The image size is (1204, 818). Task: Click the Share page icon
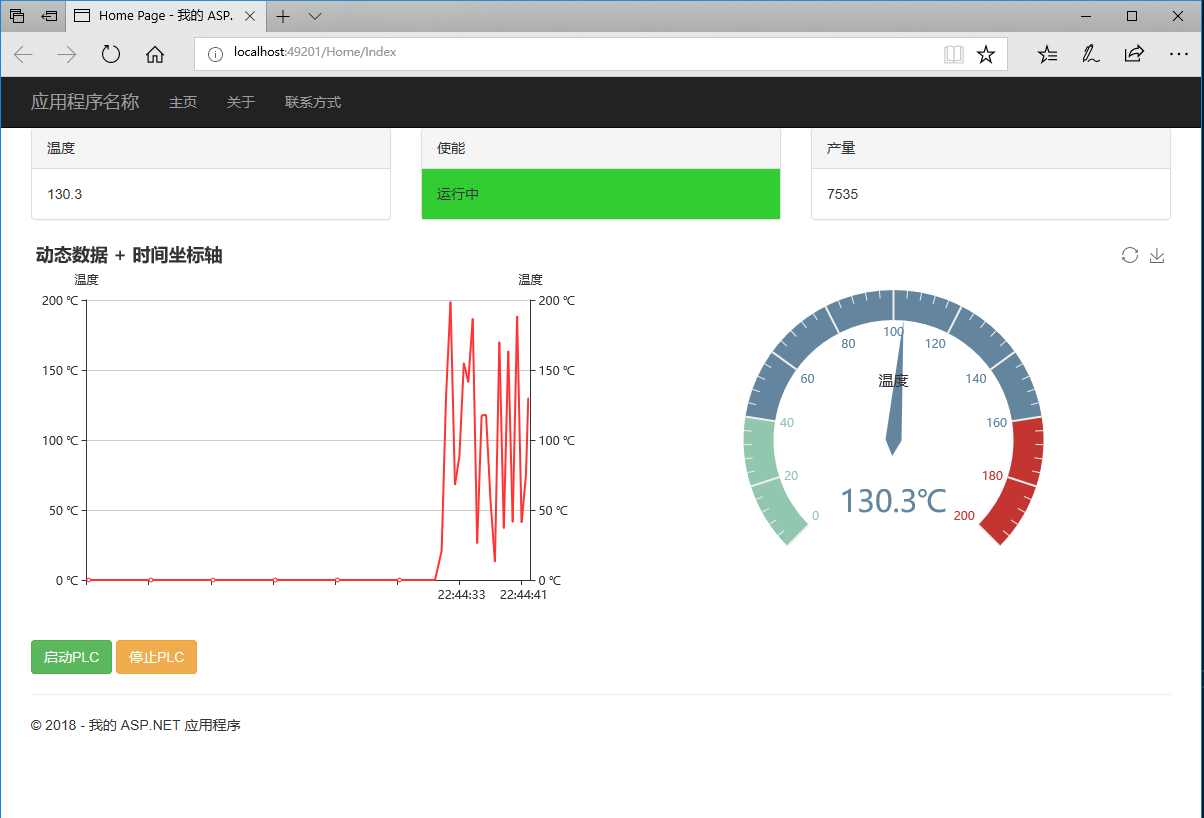[1134, 54]
